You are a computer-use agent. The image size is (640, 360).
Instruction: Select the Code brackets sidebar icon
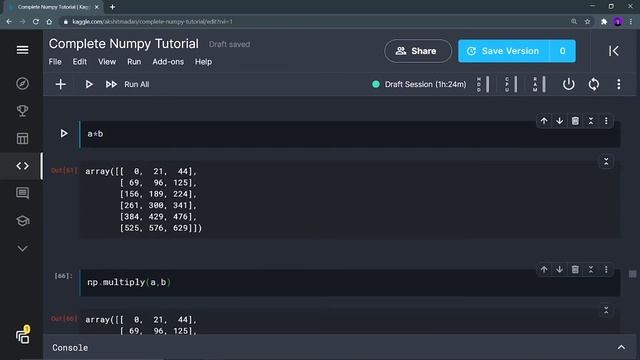22,166
